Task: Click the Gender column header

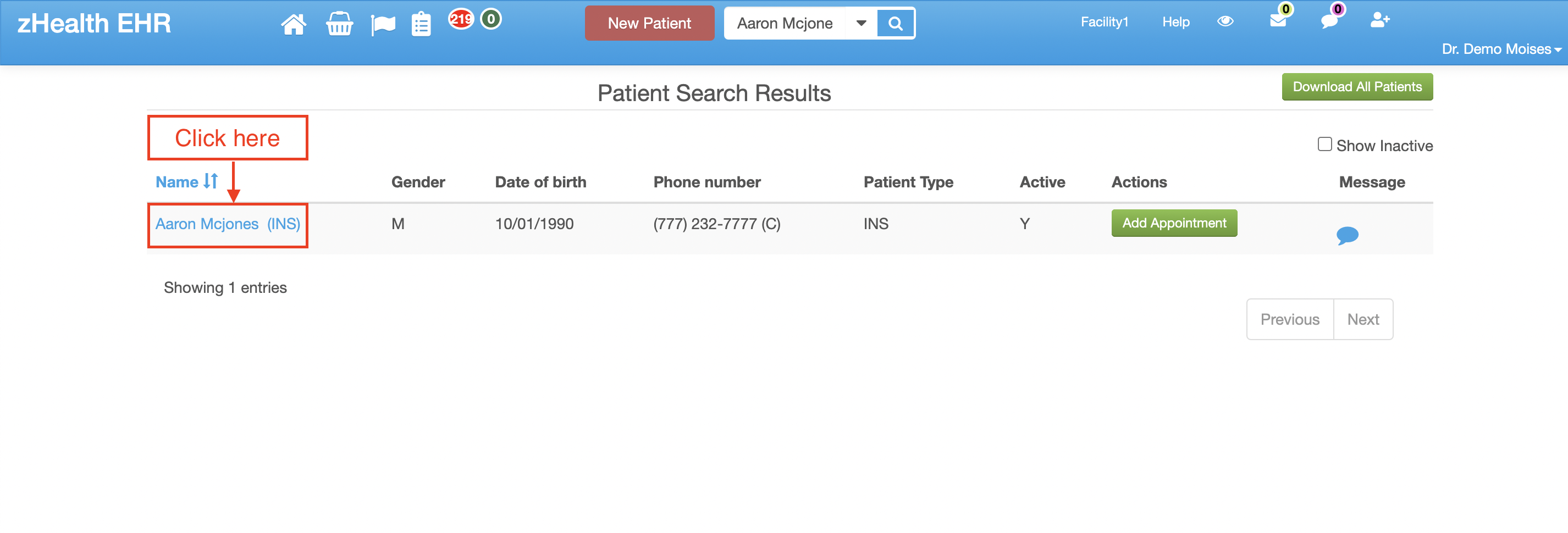Action: [418, 182]
